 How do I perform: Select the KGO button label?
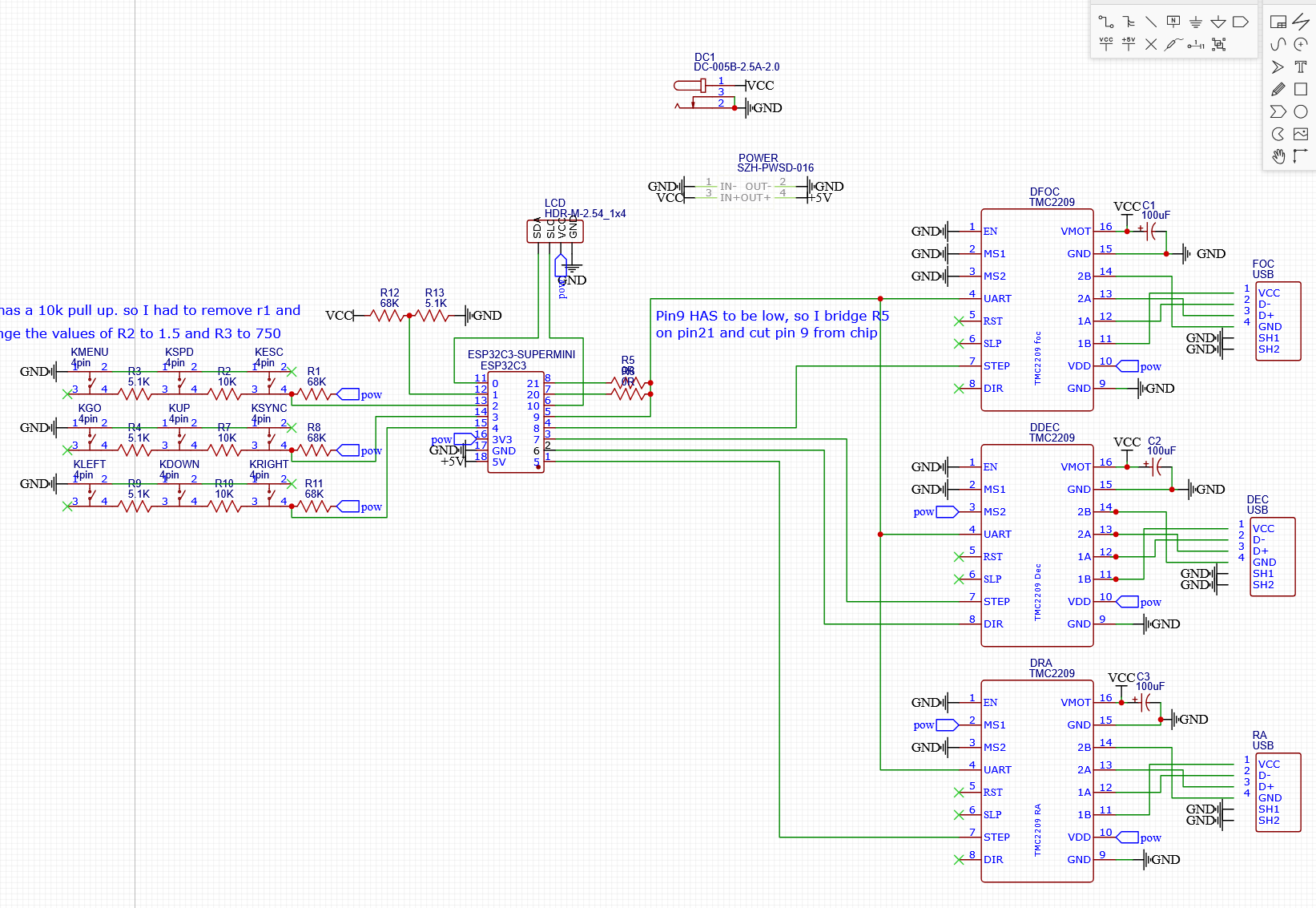pos(89,414)
